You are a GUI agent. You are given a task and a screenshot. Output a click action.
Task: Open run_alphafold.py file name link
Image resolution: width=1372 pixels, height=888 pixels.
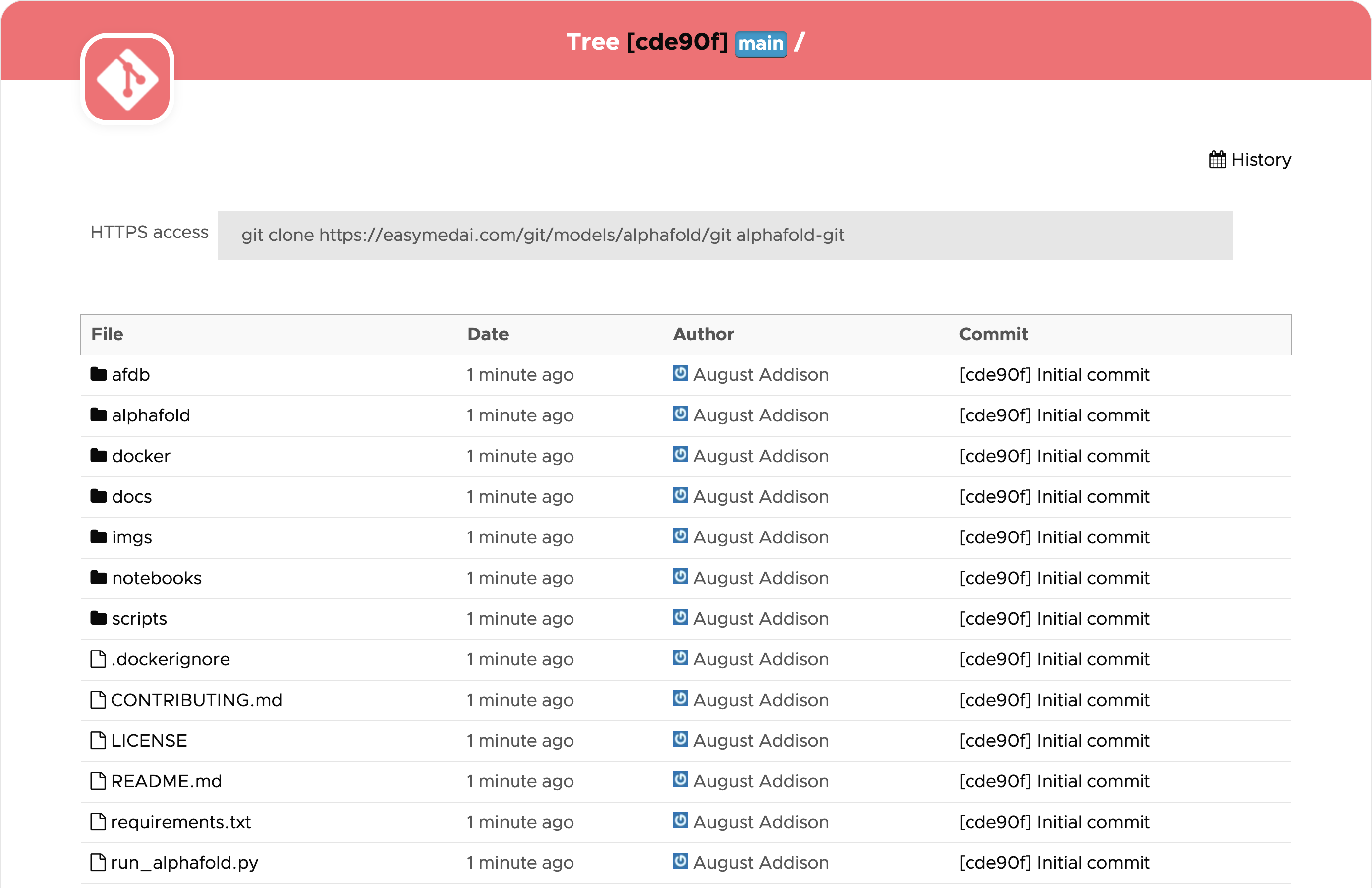point(184,863)
